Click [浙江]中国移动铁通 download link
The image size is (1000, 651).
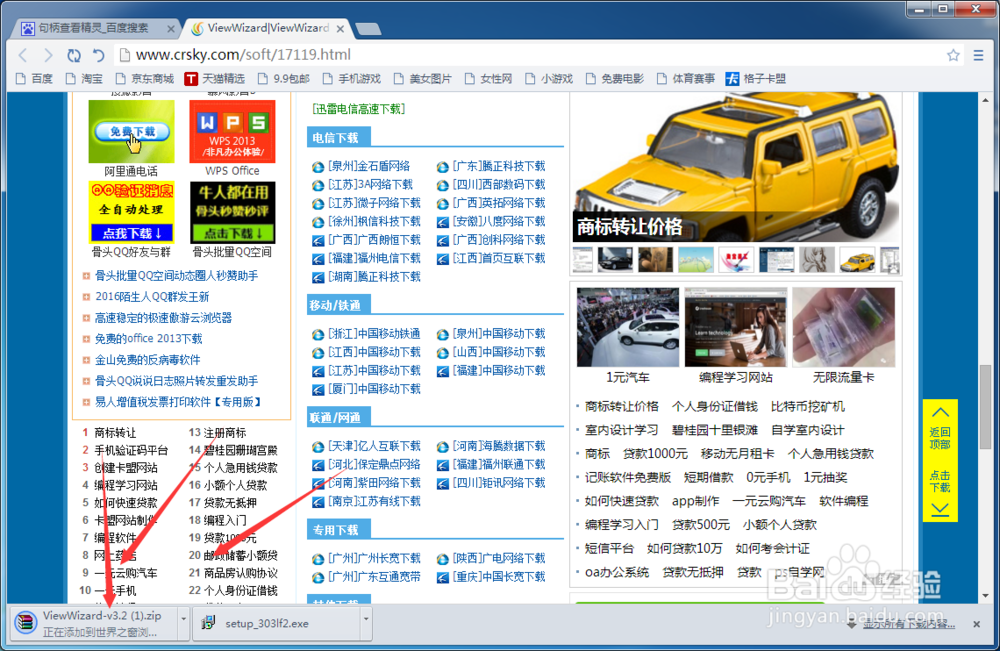(374, 334)
